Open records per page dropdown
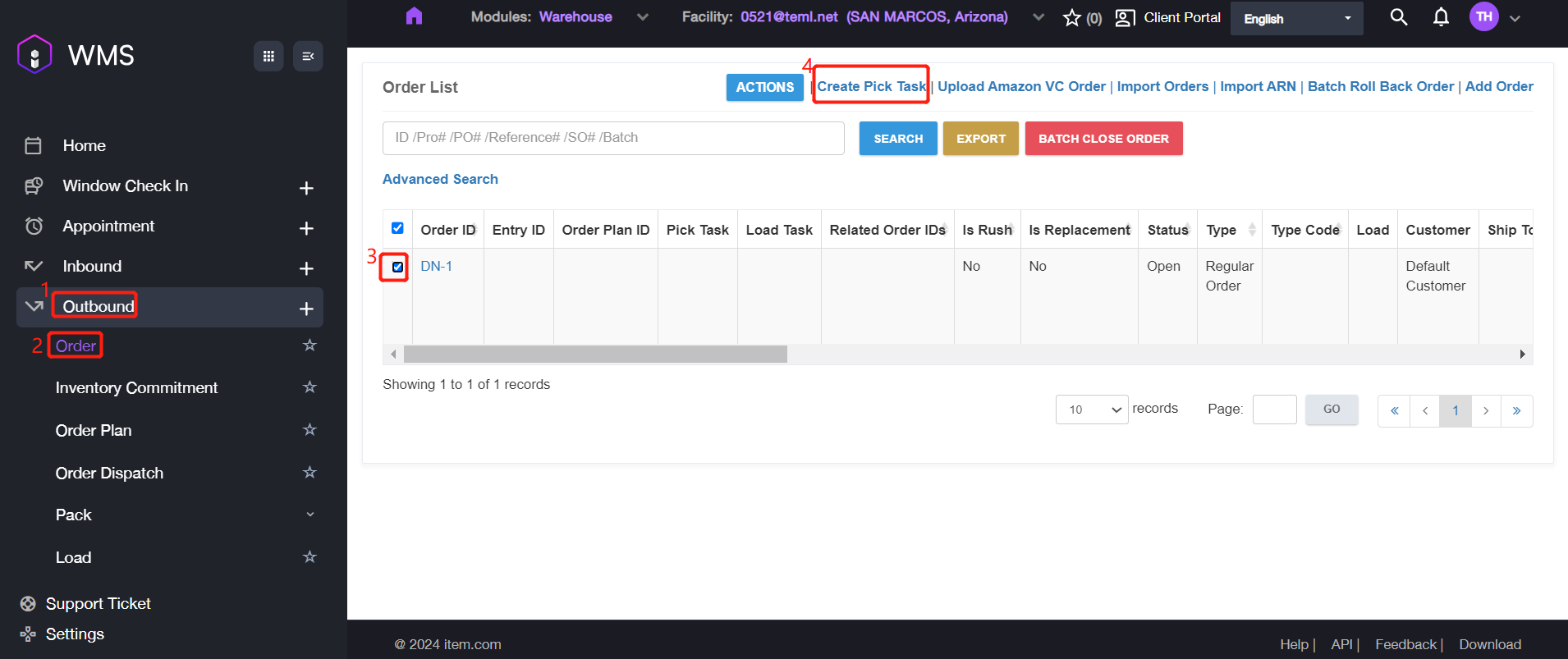Viewport: 1568px width, 659px height. tap(1091, 410)
